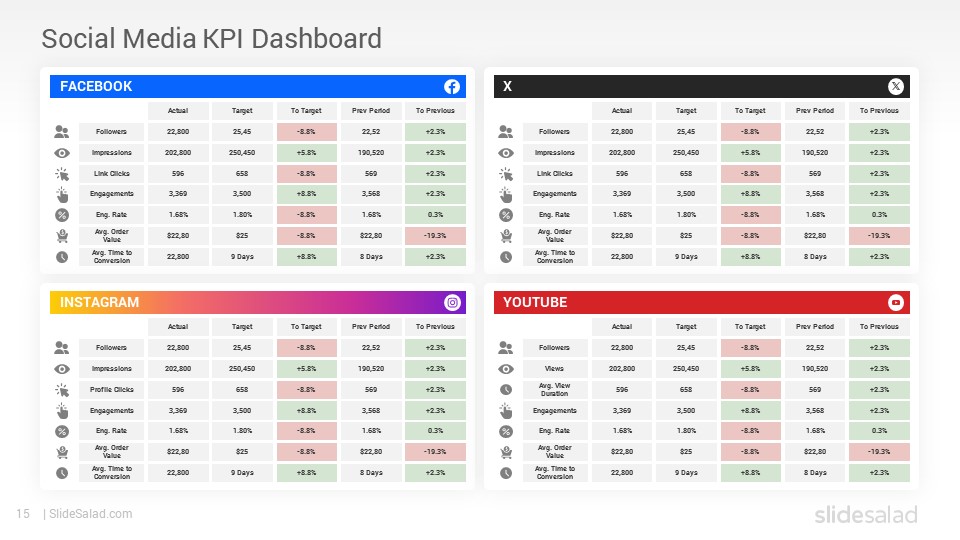Click X Engagements target value 3,500
Screen dimensions: 960x540
coord(686,193)
